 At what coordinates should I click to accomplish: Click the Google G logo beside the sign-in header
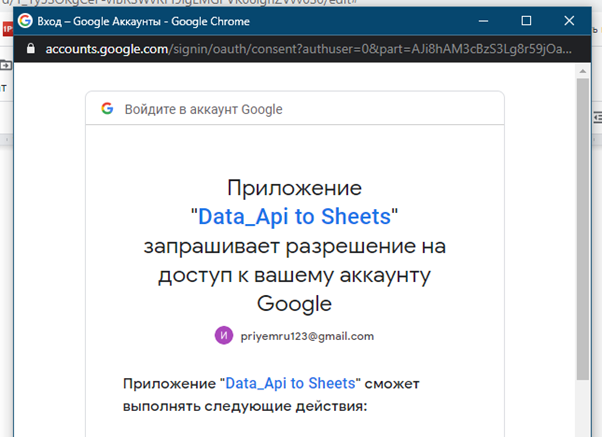point(107,109)
